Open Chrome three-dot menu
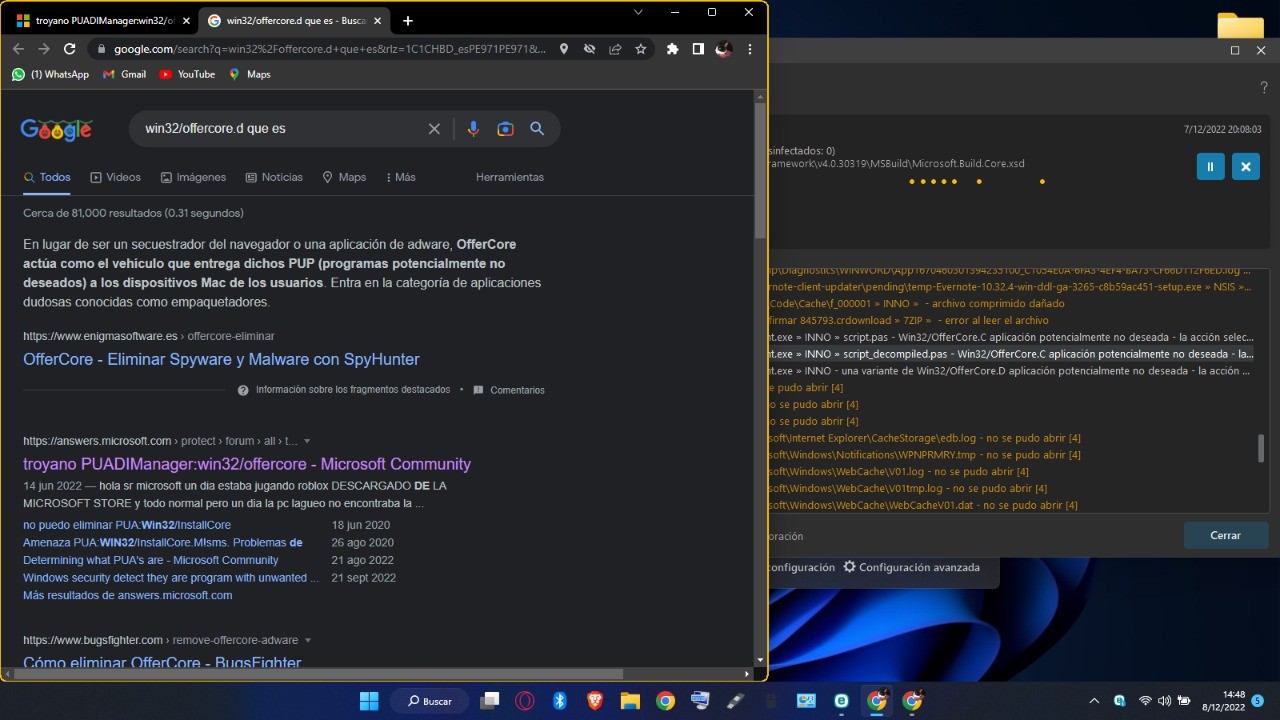Image resolution: width=1280 pixels, height=720 pixels. (750, 49)
